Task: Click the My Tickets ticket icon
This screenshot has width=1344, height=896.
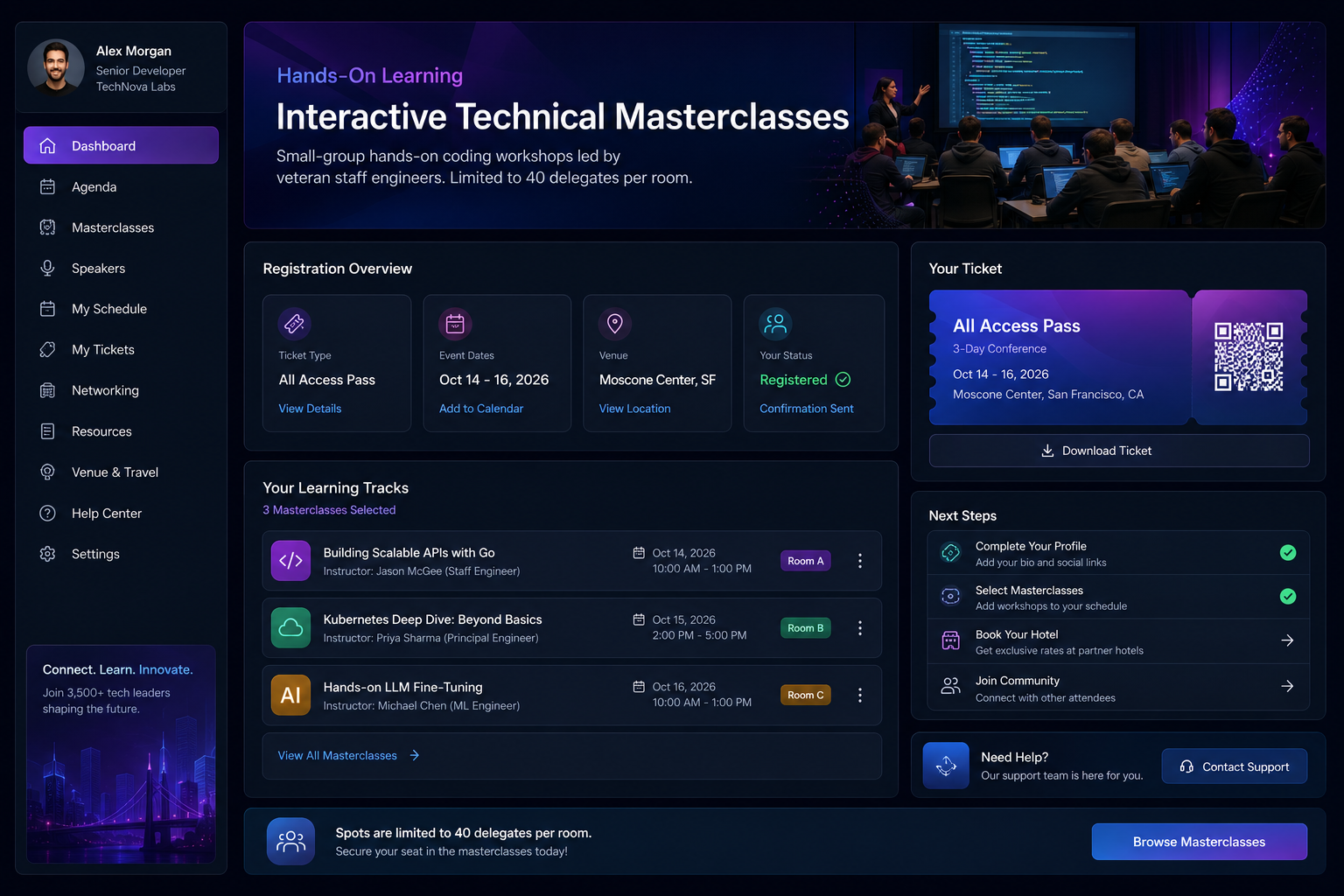Action: click(48, 350)
